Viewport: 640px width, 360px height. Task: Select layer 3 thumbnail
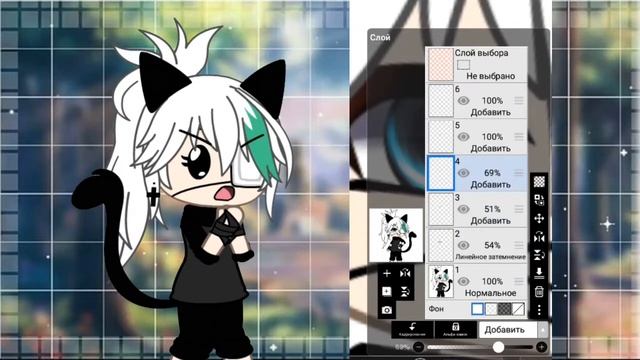441,209
